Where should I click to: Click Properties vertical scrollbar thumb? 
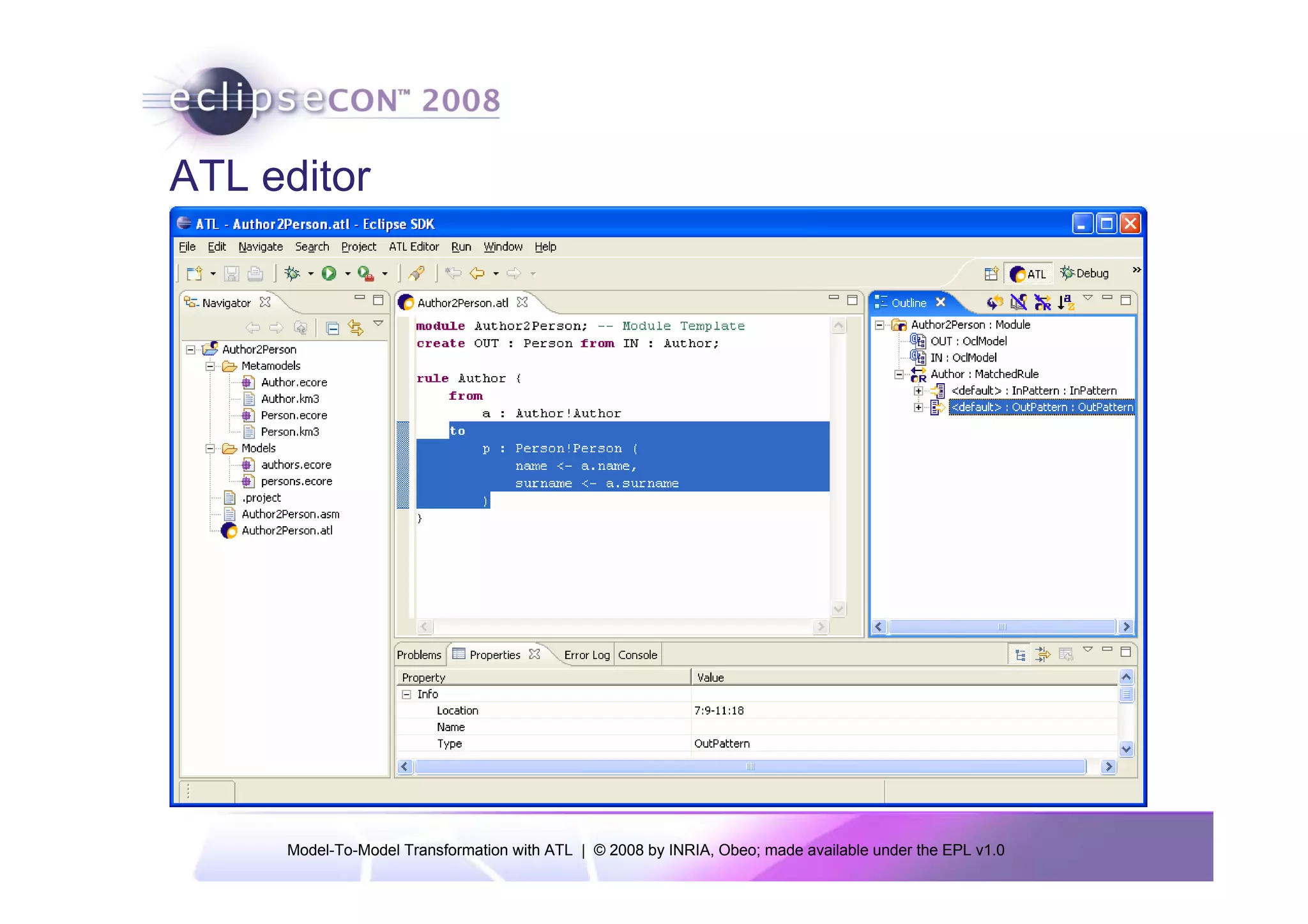coord(1127,694)
